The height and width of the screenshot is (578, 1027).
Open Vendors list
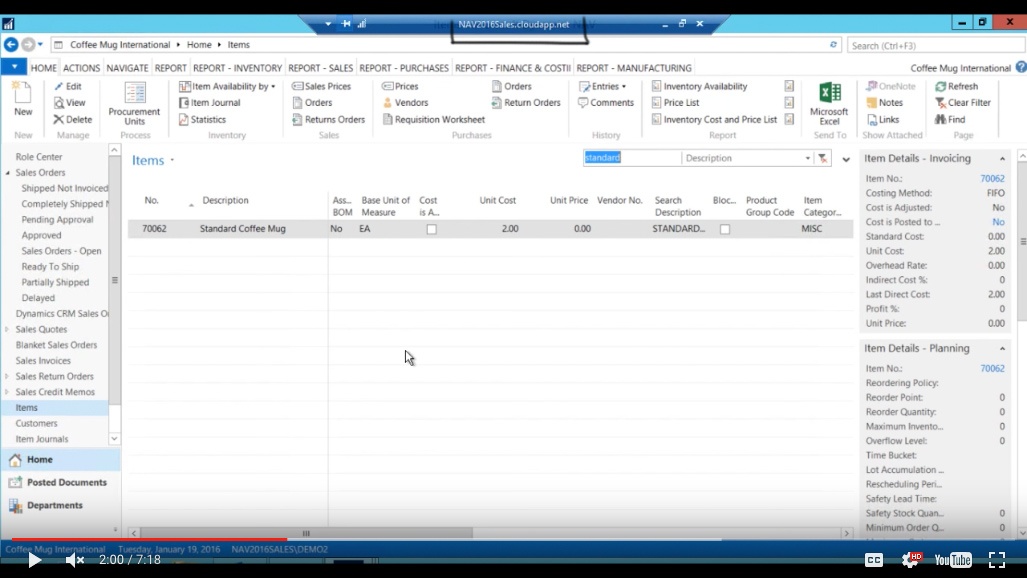click(405, 103)
